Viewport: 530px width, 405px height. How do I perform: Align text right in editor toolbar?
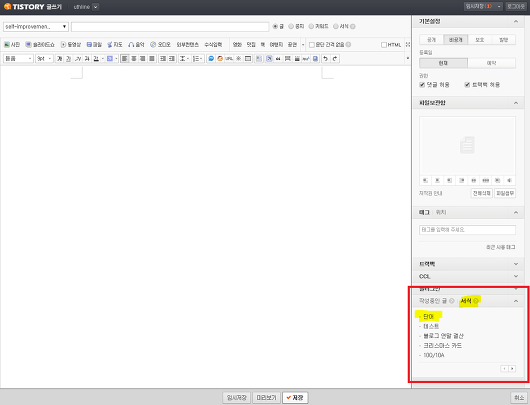pyautogui.click(x=143, y=59)
